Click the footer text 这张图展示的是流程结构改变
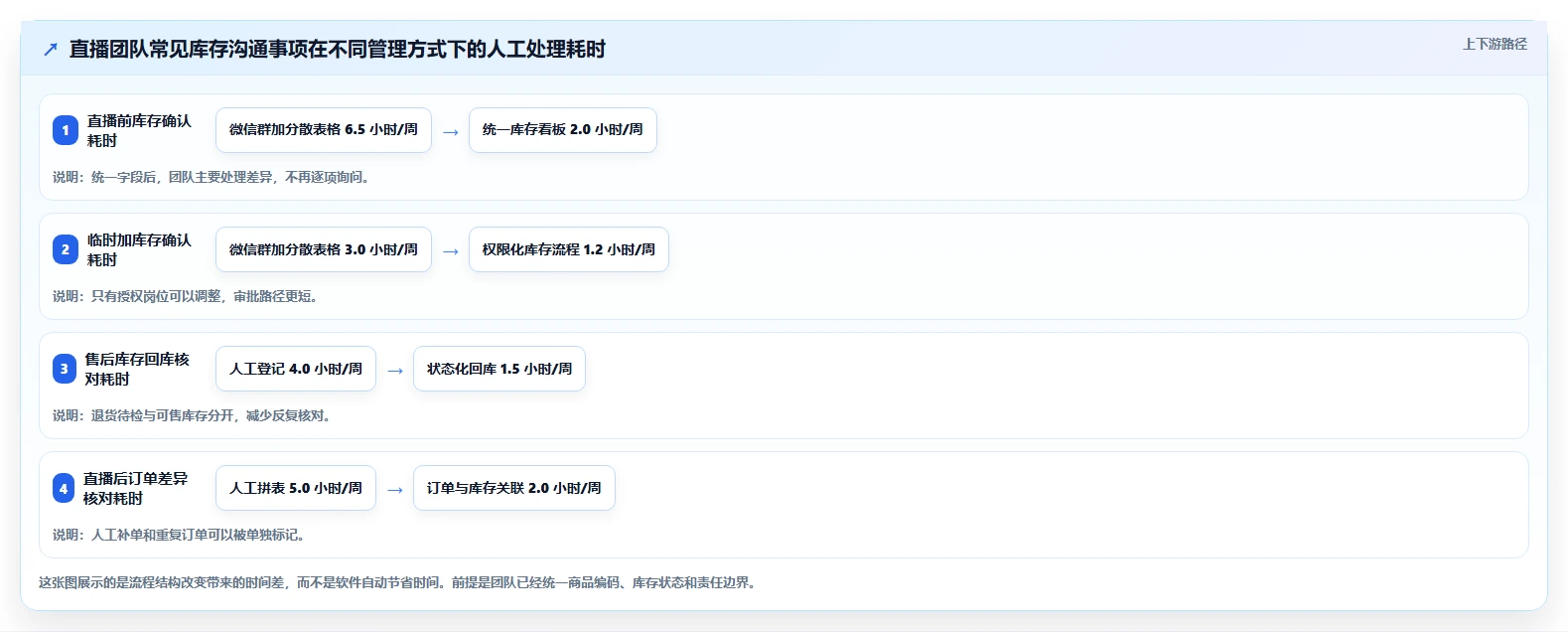The image size is (1568, 632). click(399, 582)
